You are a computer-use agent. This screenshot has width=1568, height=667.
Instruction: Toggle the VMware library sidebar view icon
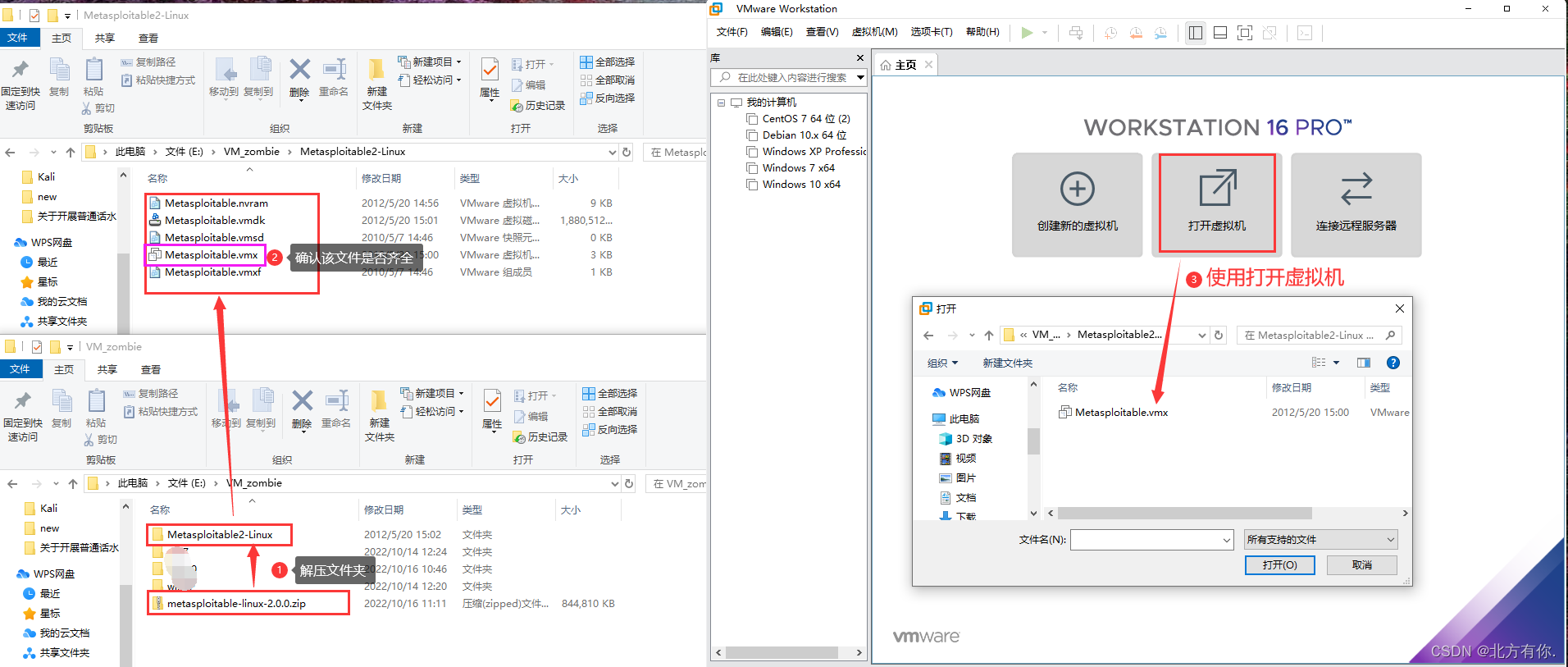[x=1196, y=33]
